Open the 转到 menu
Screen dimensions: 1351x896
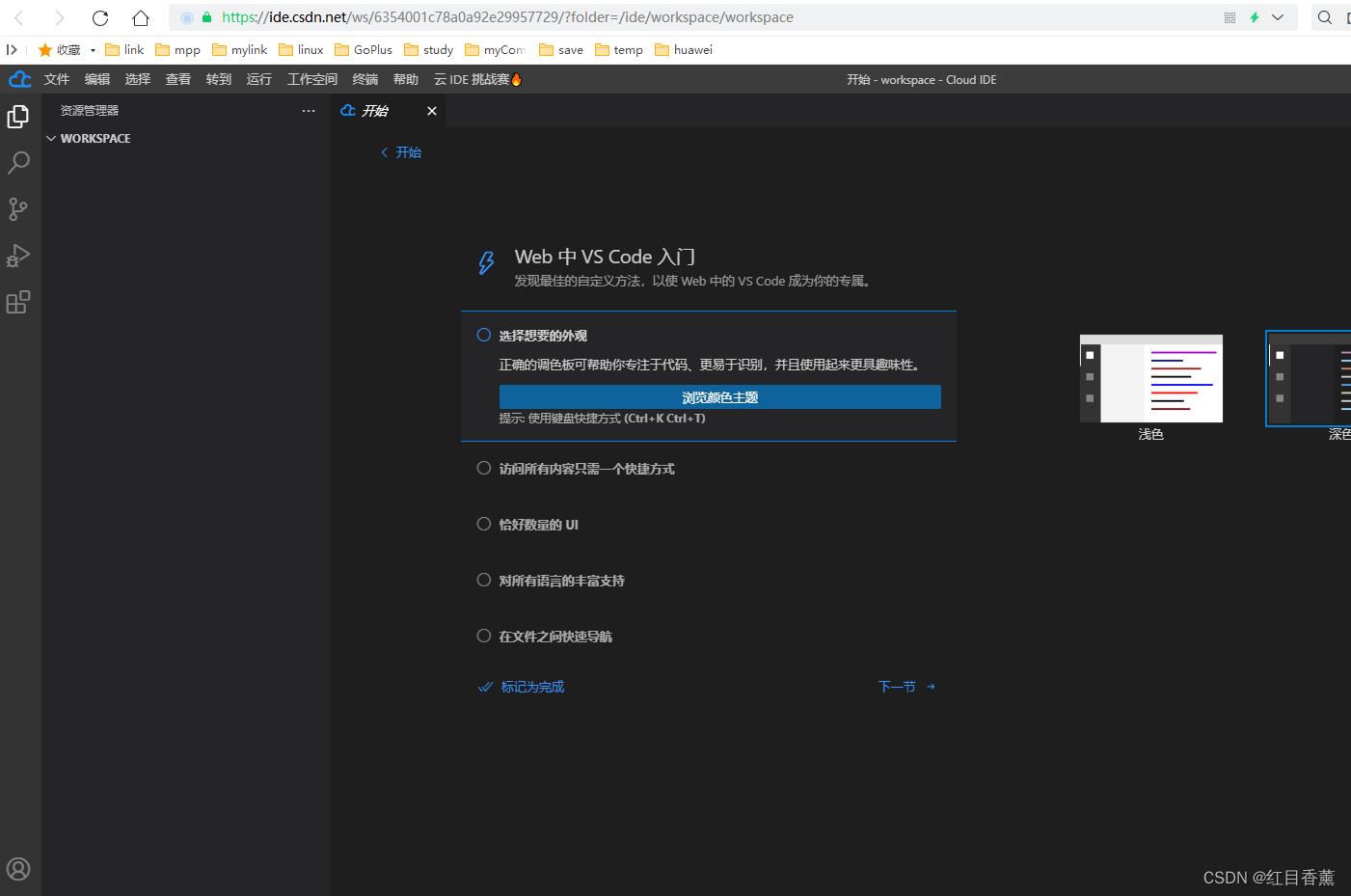[x=219, y=79]
